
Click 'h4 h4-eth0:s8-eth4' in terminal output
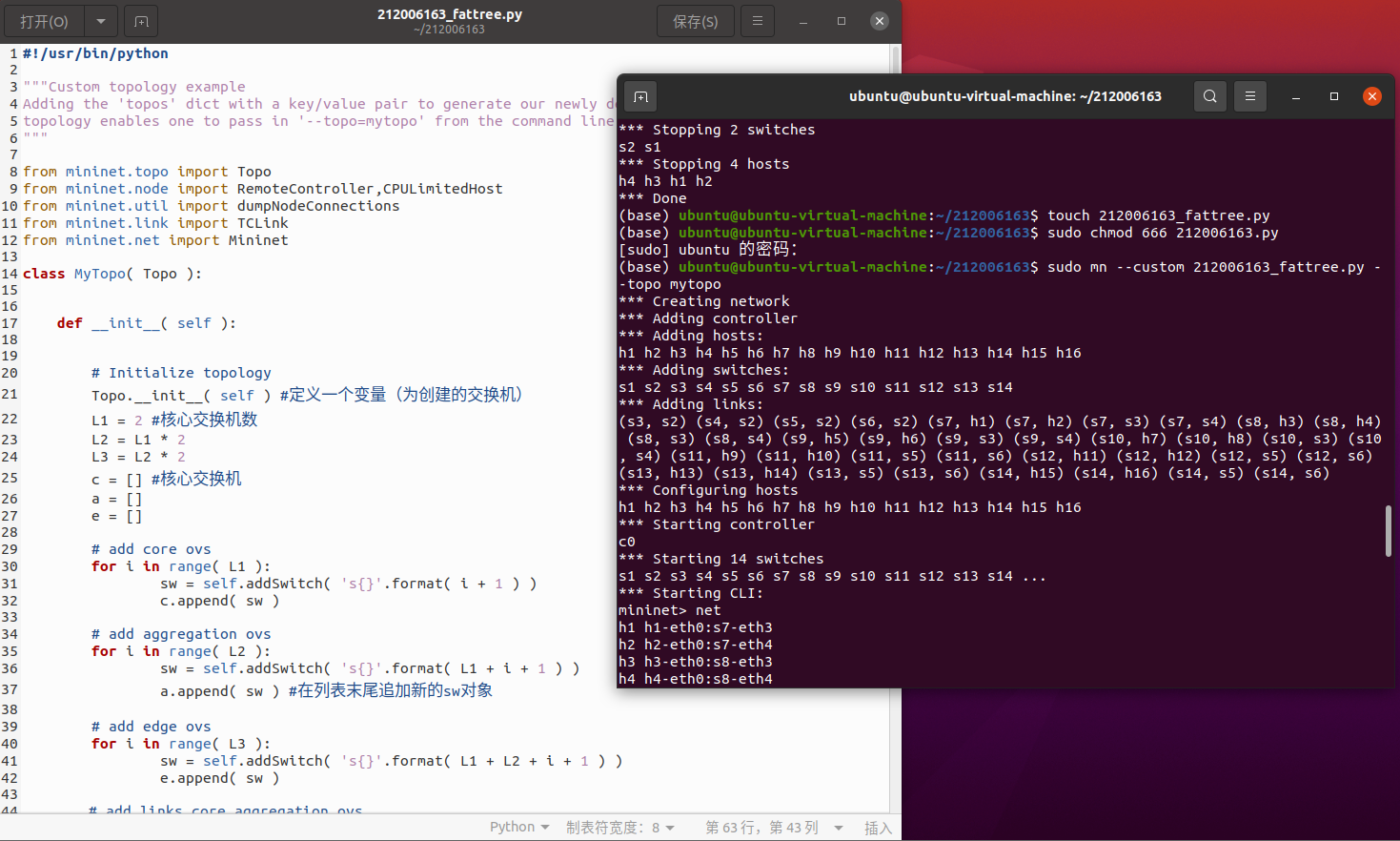[x=696, y=679]
